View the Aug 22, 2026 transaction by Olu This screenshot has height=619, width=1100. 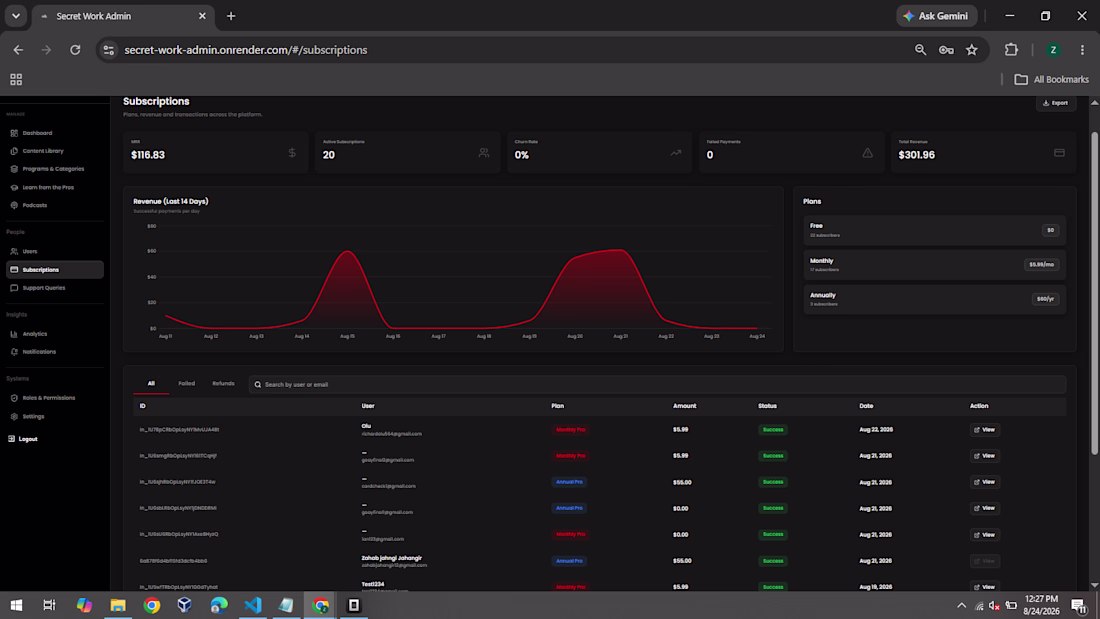click(x=985, y=430)
